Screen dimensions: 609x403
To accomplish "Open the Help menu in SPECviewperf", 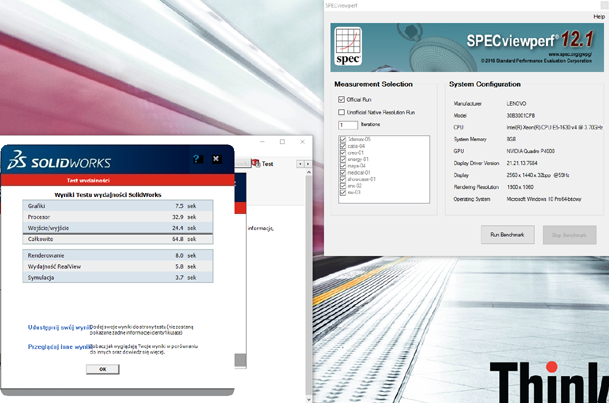I will 599,16.
